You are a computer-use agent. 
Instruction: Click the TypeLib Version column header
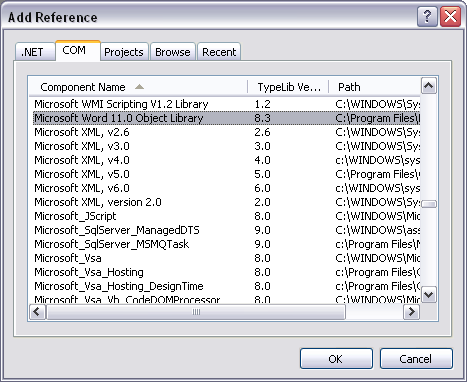(288, 87)
